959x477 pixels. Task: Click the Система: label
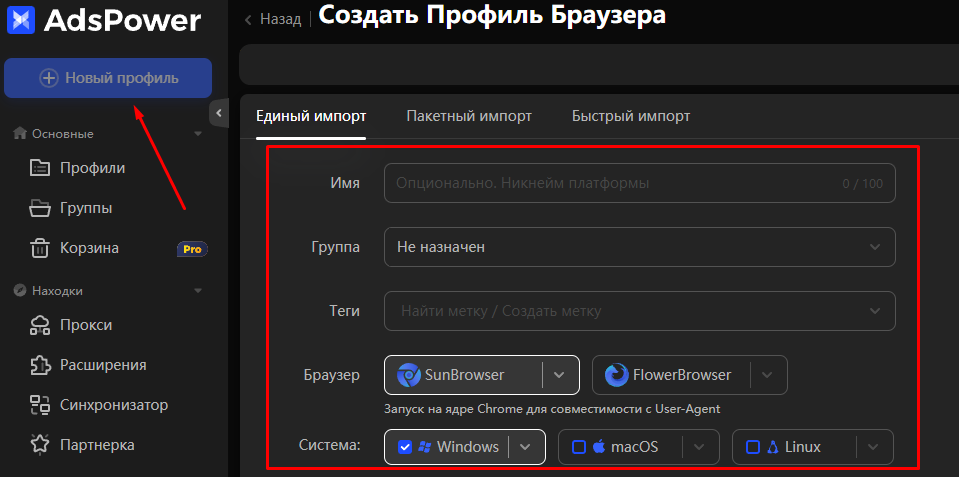[x=330, y=445]
